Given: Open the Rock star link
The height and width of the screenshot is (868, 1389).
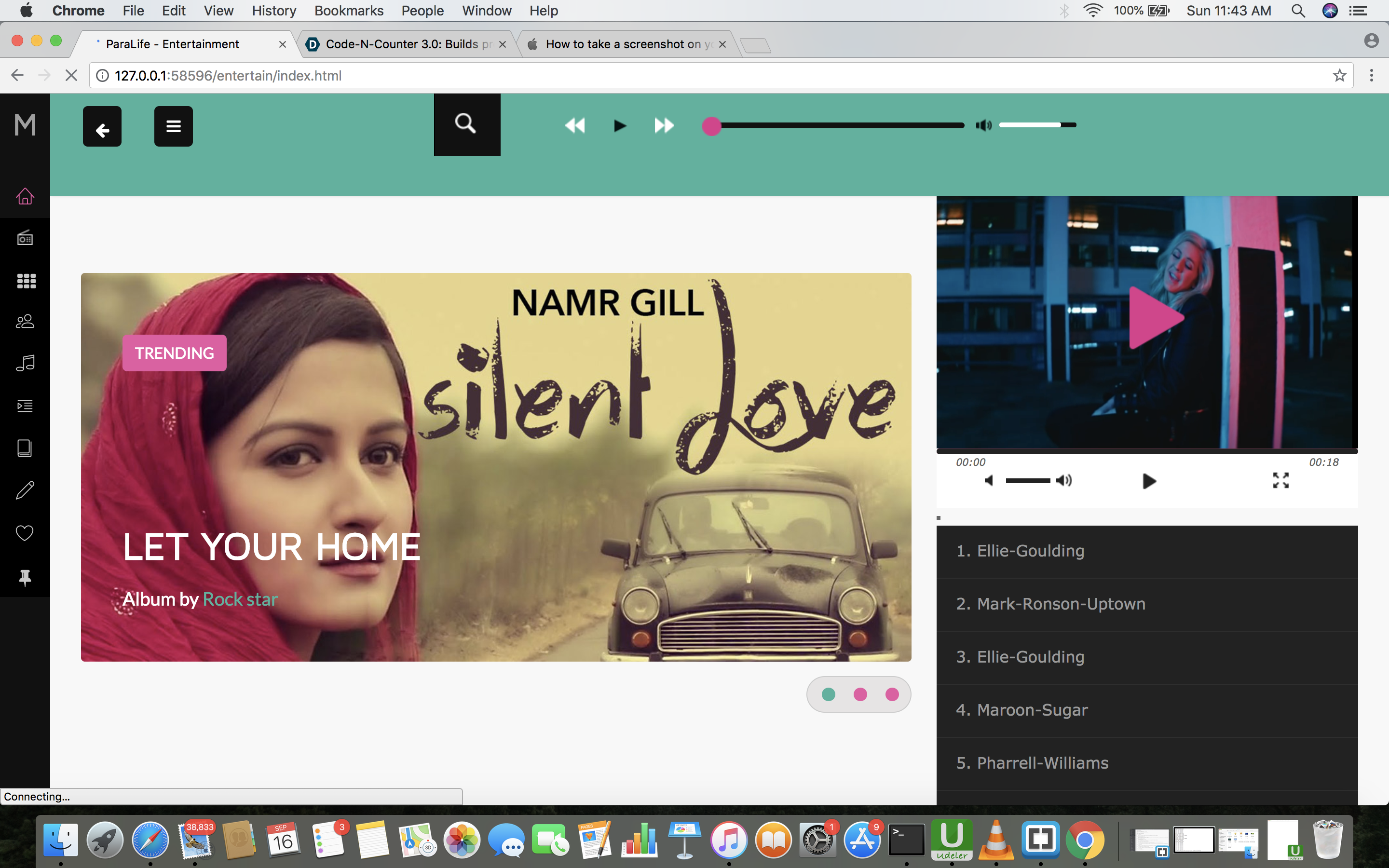Looking at the screenshot, I should 240,599.
